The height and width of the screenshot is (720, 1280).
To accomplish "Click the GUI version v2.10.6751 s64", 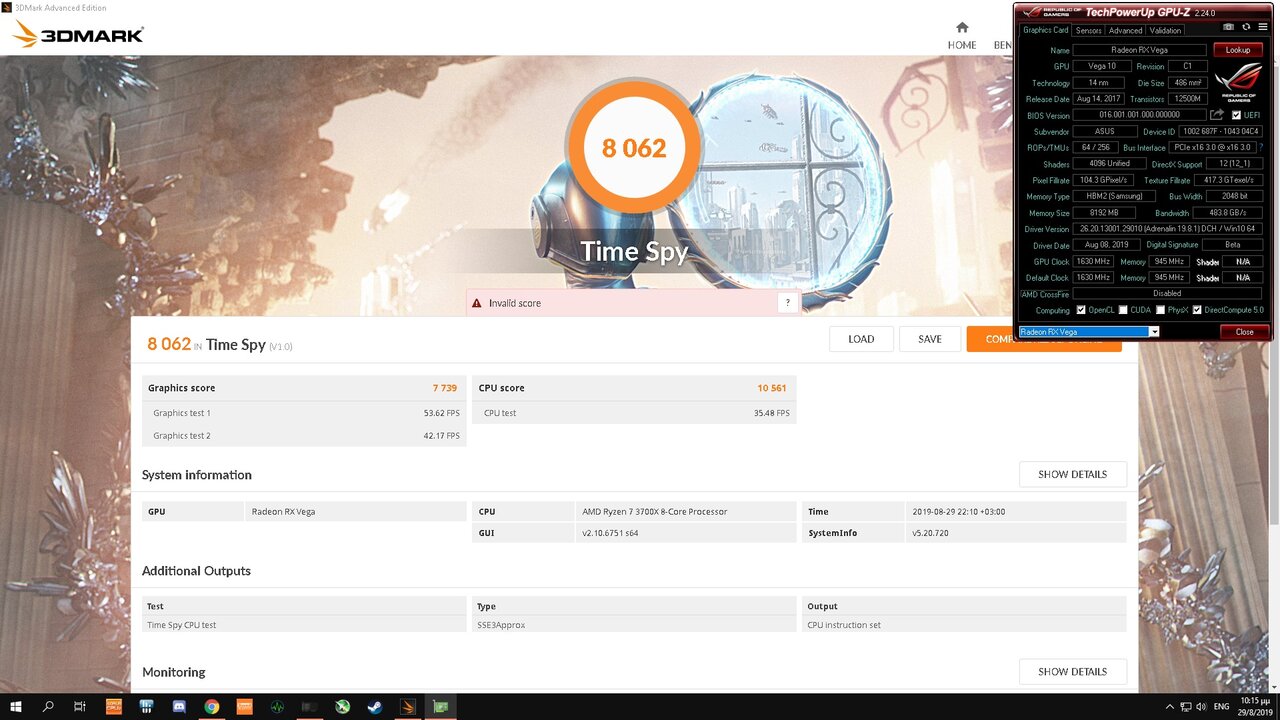I will [x=610, y=533].
